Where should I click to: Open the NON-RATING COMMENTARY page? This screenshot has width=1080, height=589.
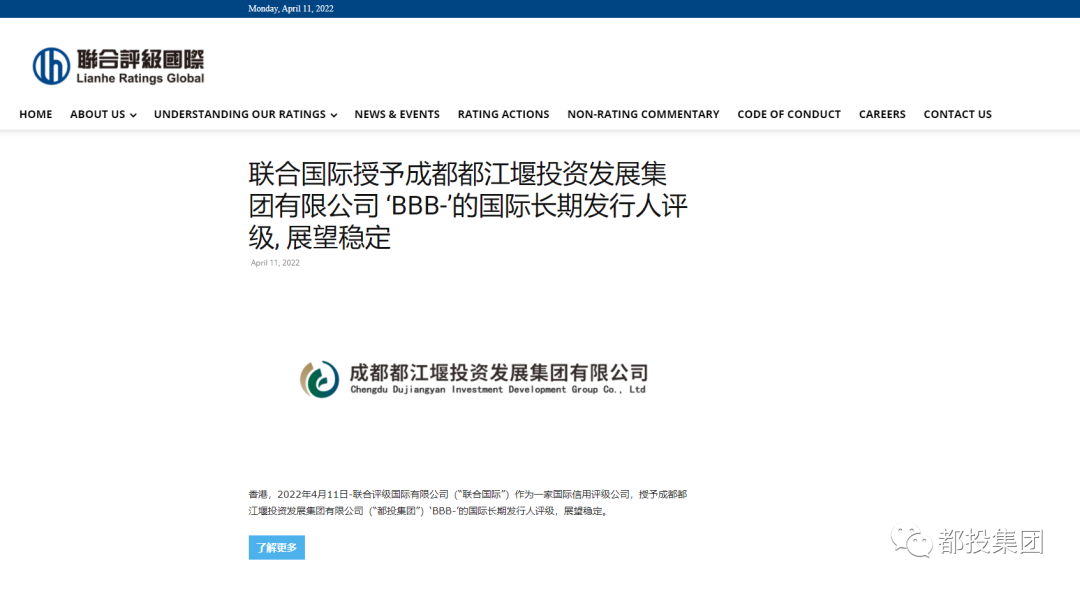(643, 114)
